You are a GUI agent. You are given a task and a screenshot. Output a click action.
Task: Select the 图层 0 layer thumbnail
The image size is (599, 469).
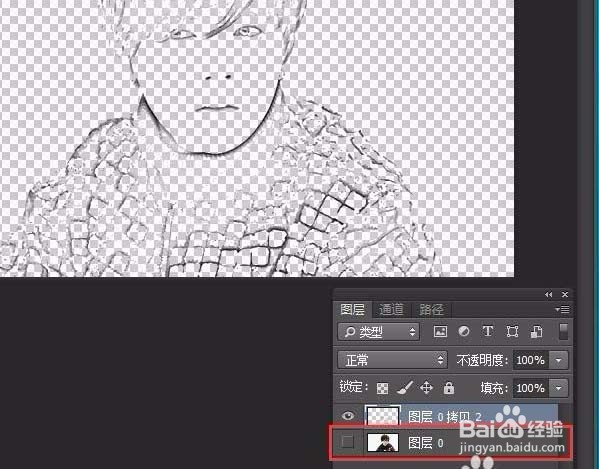coord(383,442)
